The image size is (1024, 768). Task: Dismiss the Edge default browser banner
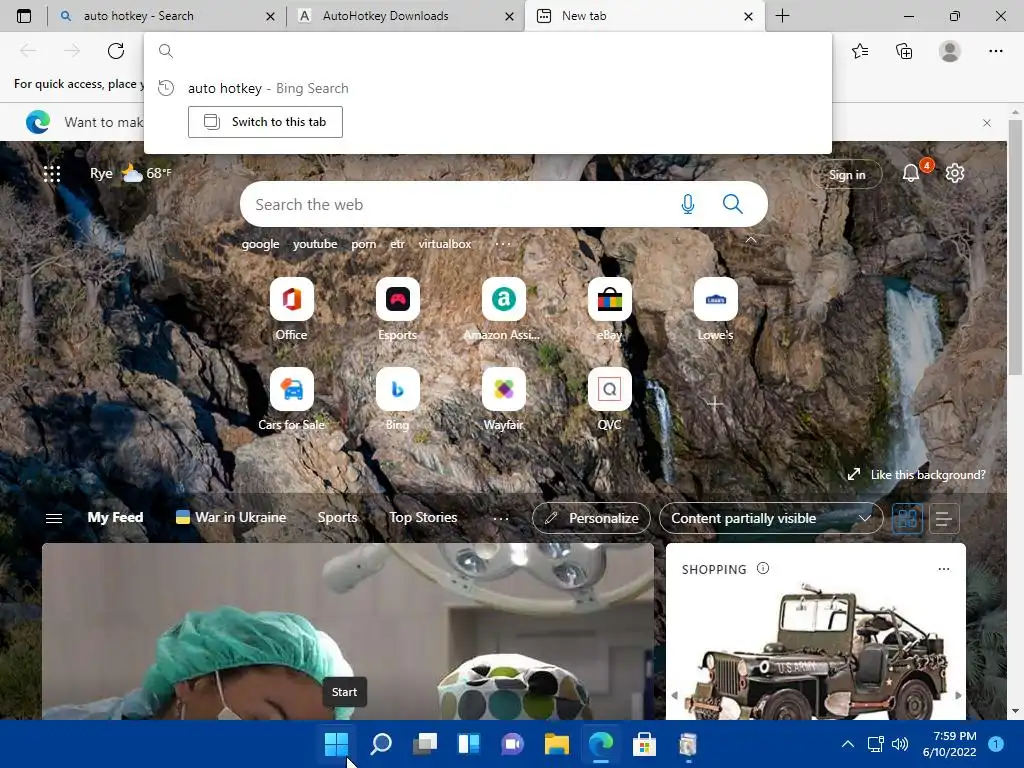987,123
